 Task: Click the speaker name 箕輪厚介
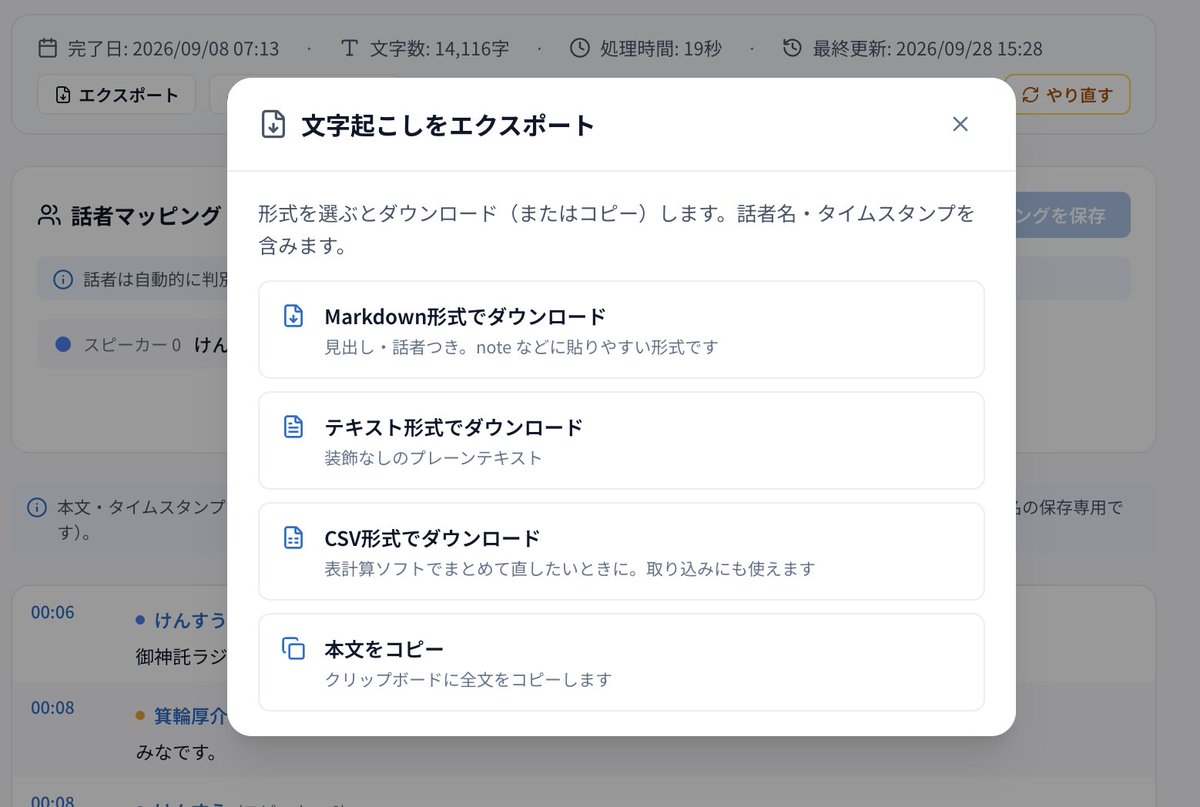point(190,716)
